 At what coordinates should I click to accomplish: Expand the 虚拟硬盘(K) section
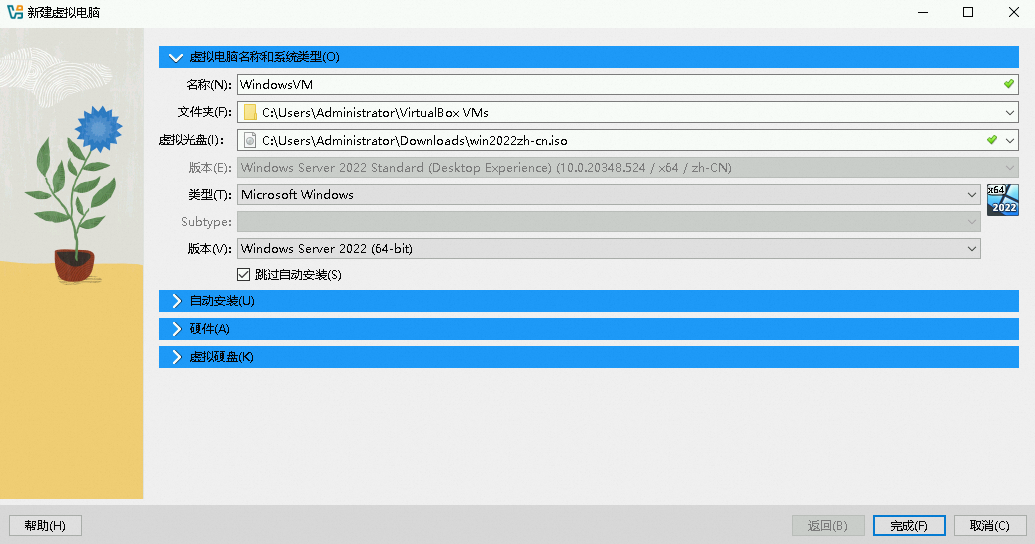[589, 357]
